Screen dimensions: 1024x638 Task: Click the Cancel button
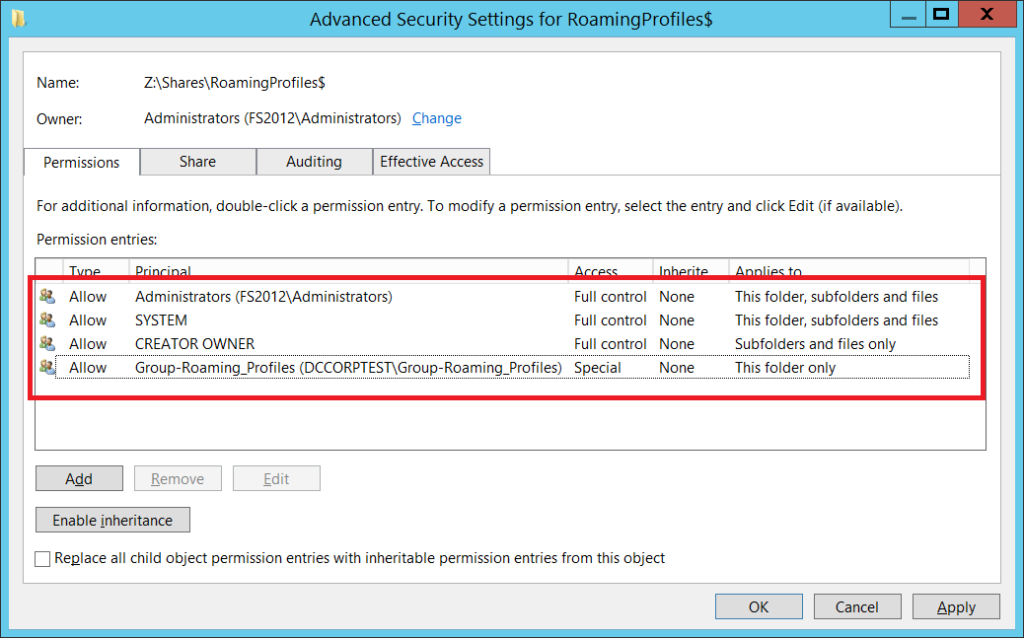tap(857, 606)
